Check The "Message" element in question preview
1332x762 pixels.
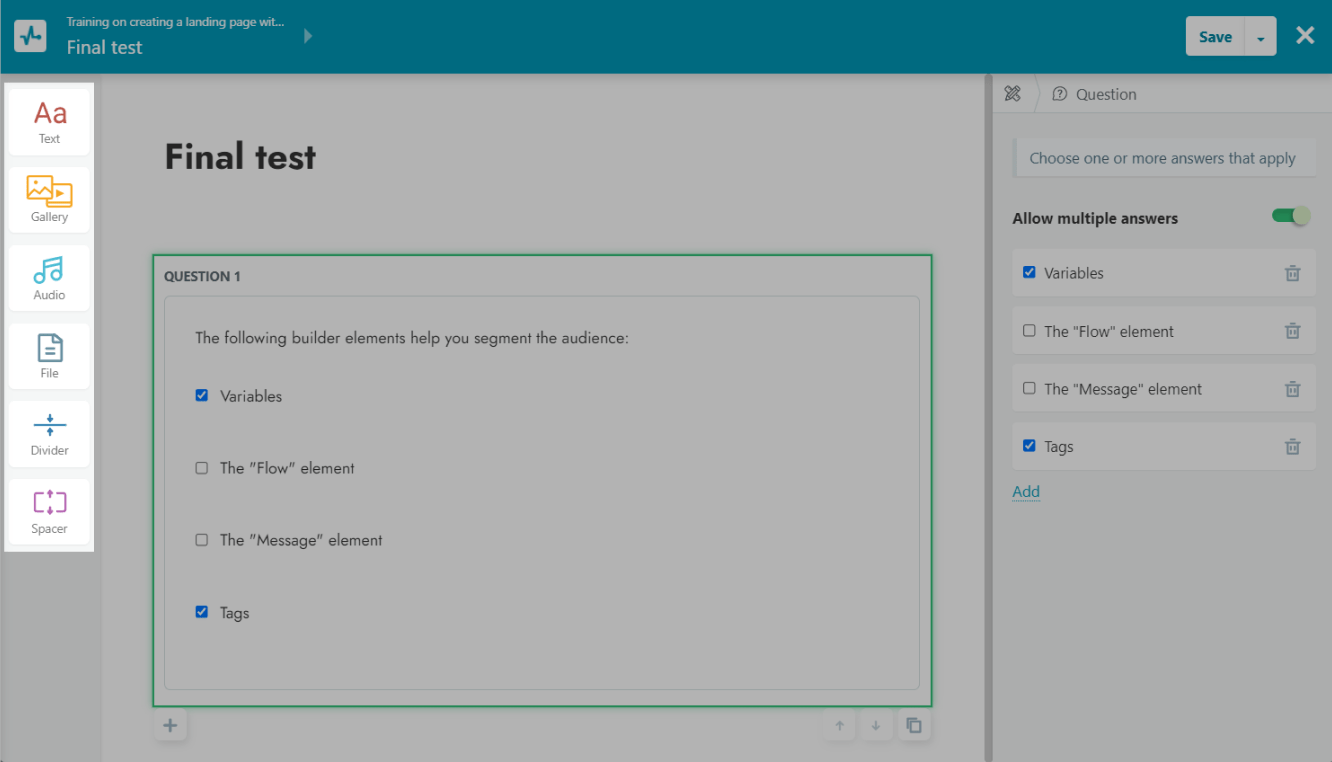tap(202, 540)
